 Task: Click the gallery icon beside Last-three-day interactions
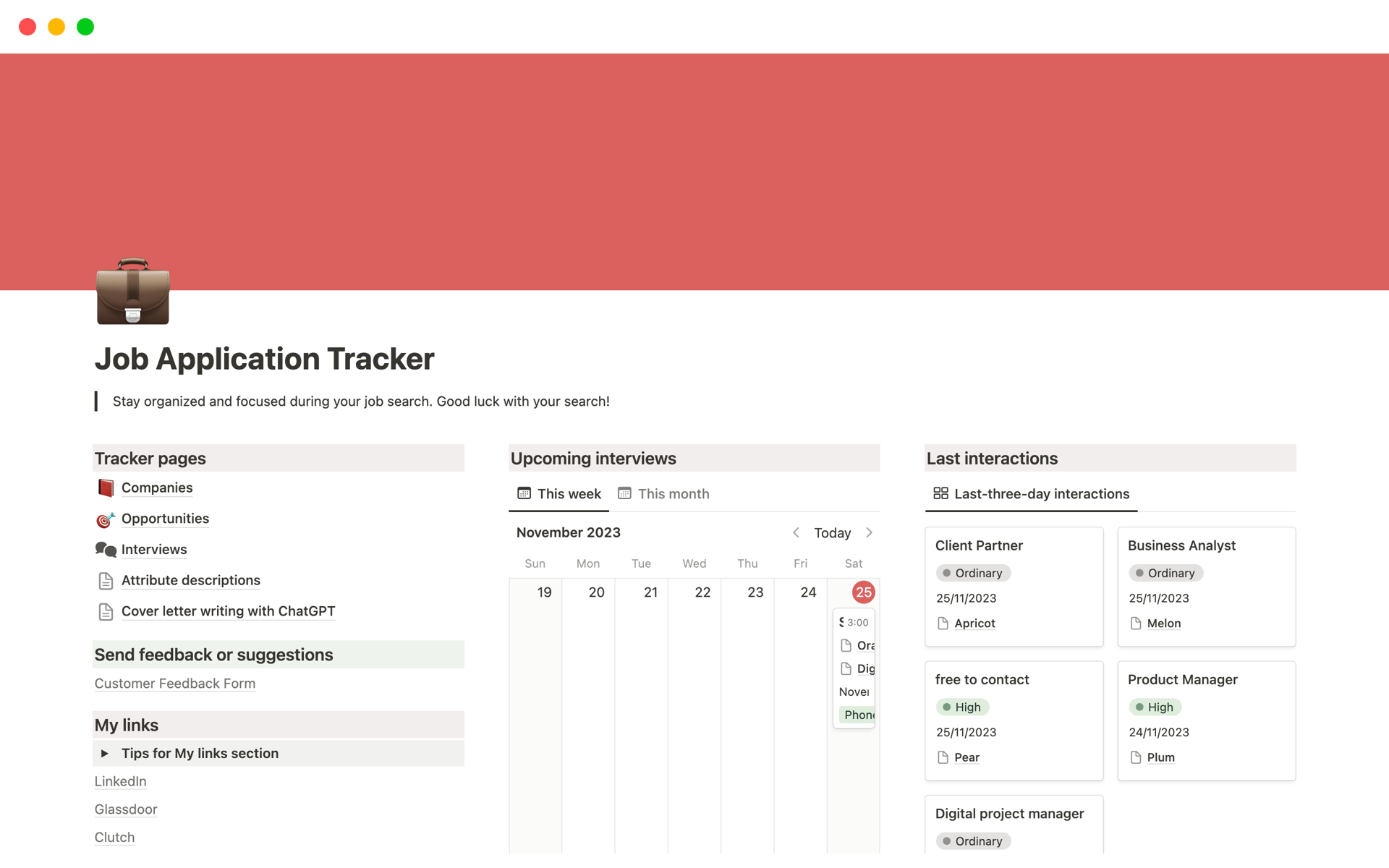tap(940, 493)
